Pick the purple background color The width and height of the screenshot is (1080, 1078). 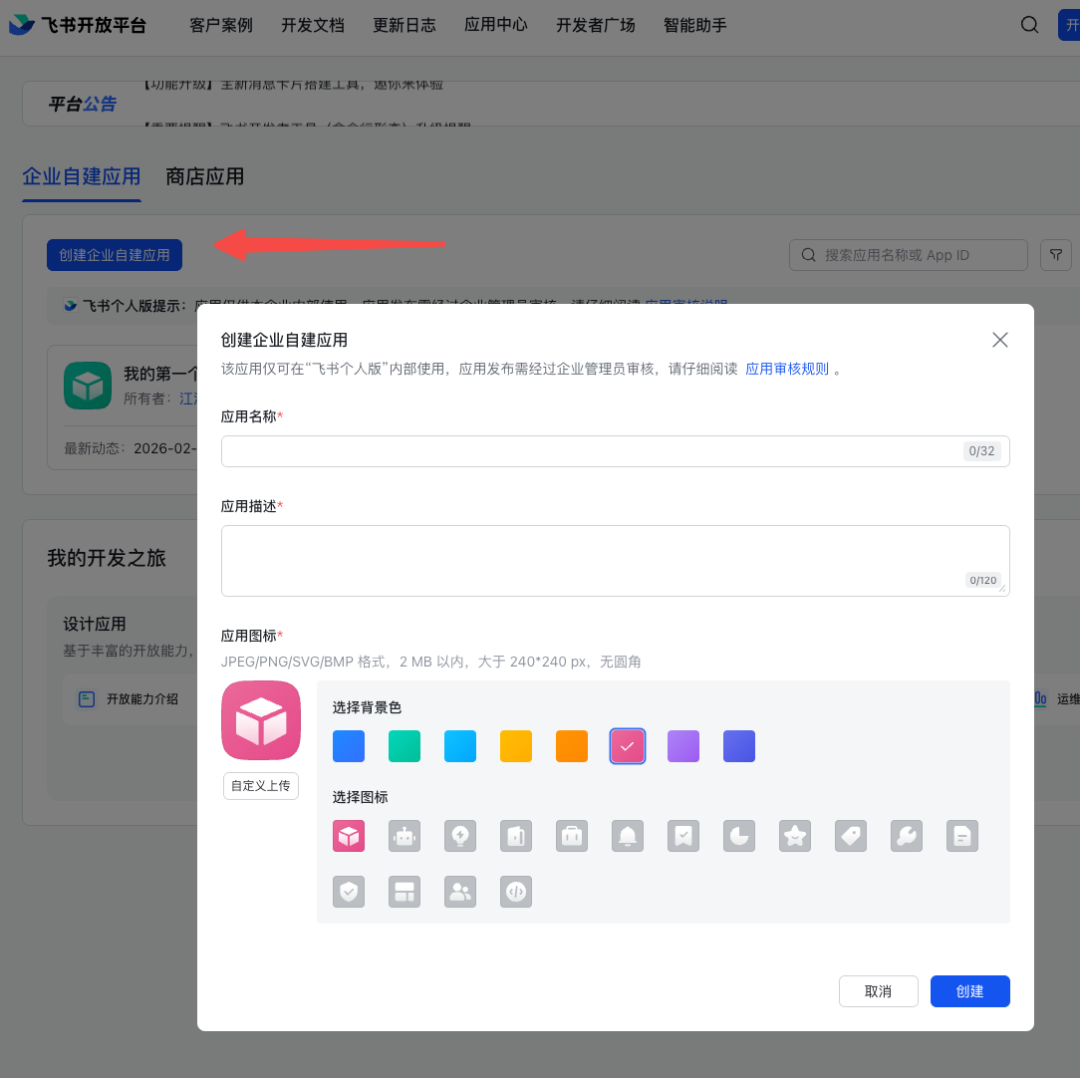tap(683, 746)
